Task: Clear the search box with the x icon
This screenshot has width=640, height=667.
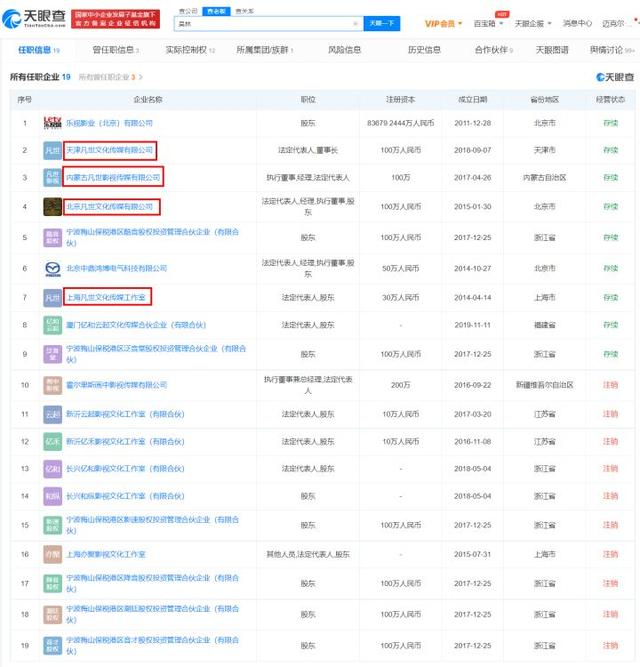Action: (356, 24)
